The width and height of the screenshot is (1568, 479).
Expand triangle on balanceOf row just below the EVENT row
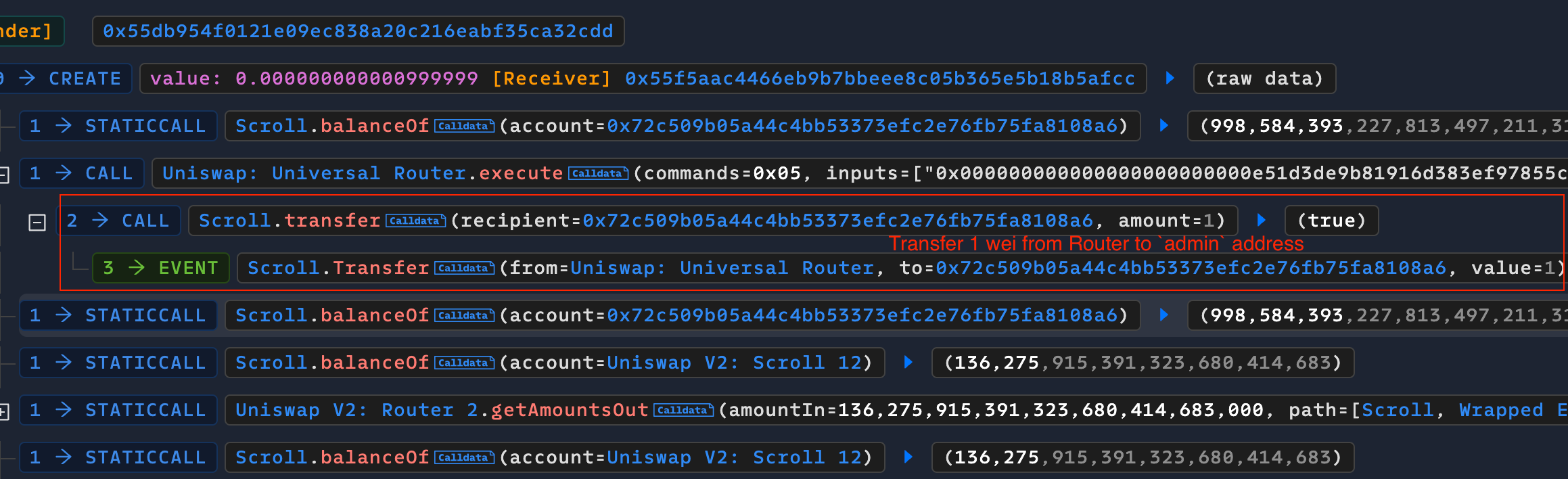(x=1164, y=315)
